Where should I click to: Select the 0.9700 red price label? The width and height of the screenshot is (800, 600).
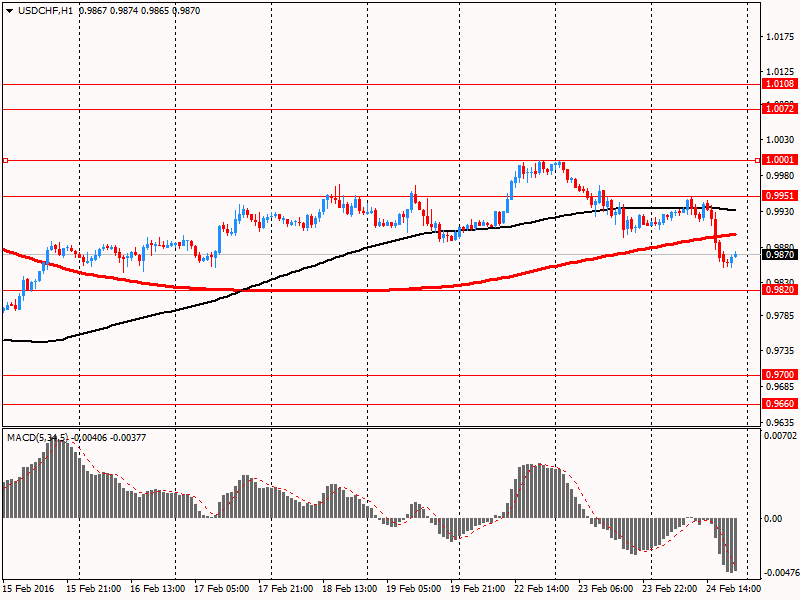click(780, 375)
